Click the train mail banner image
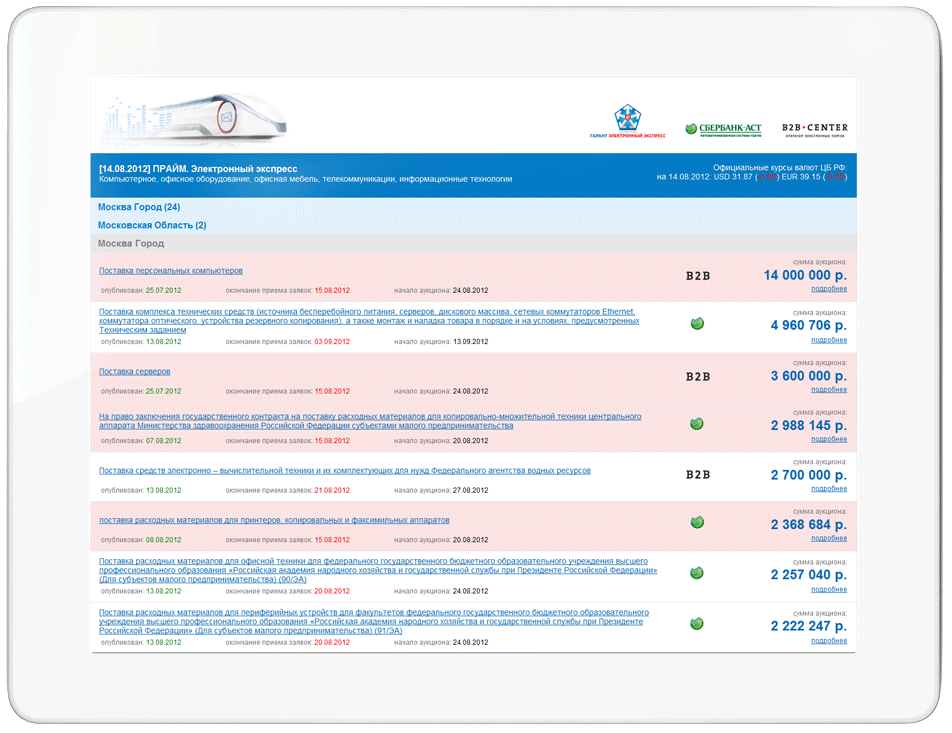 [193, 120]
